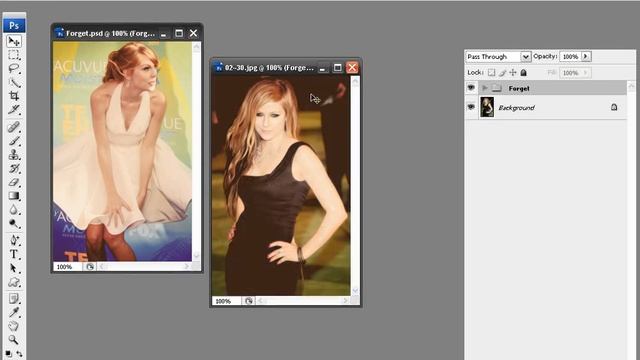The image size is (640, 360).
Task: Toggle lock all padlock icon
Action: 524,73
